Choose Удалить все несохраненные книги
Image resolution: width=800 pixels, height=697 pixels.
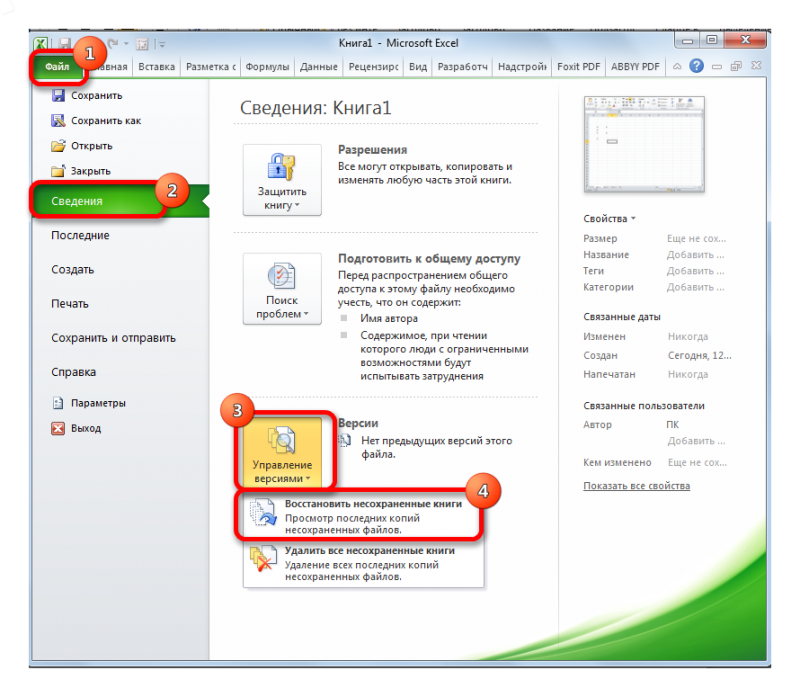point(363,563)
